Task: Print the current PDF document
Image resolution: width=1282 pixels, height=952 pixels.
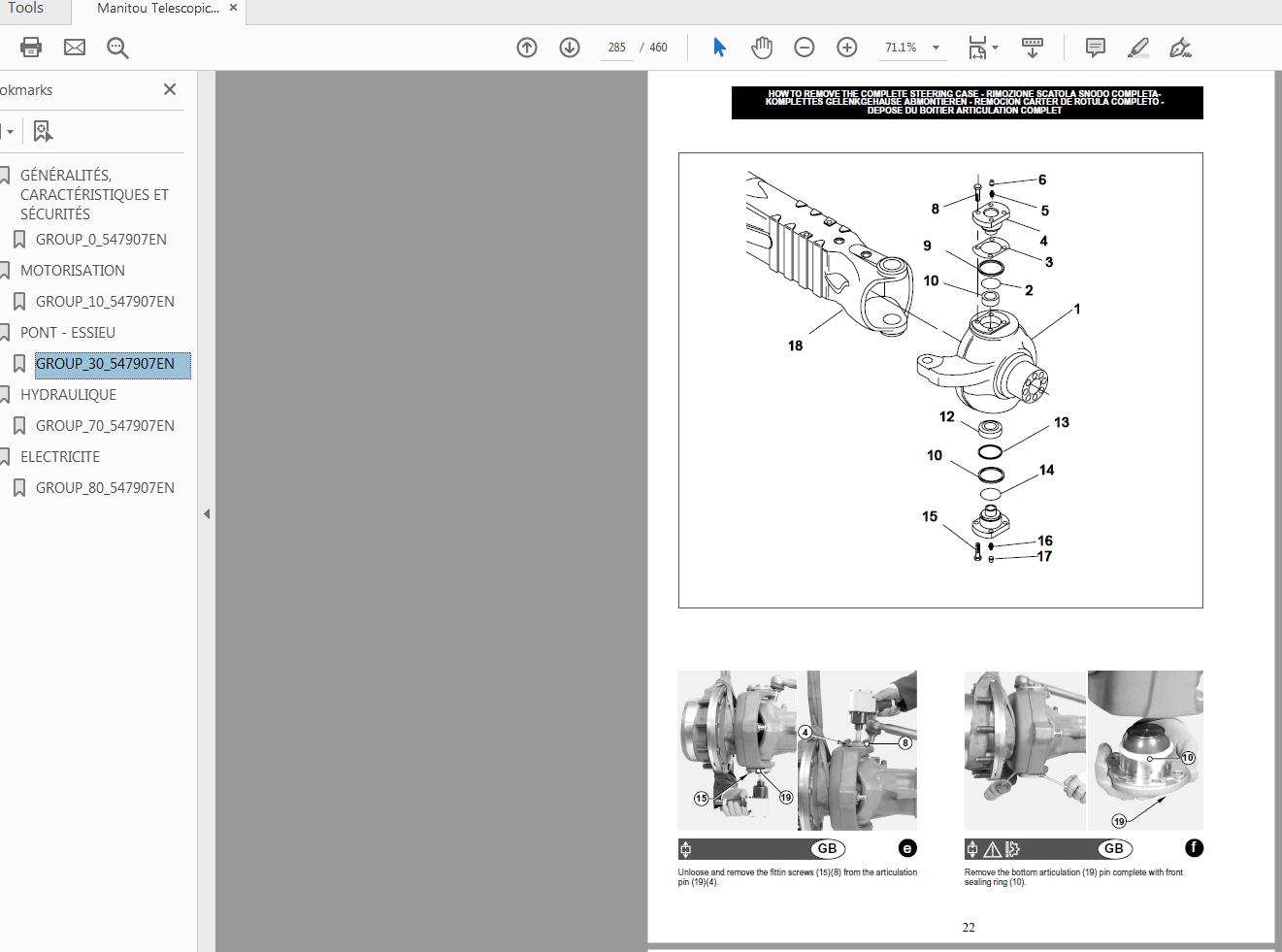Action: tap(29, 47)
